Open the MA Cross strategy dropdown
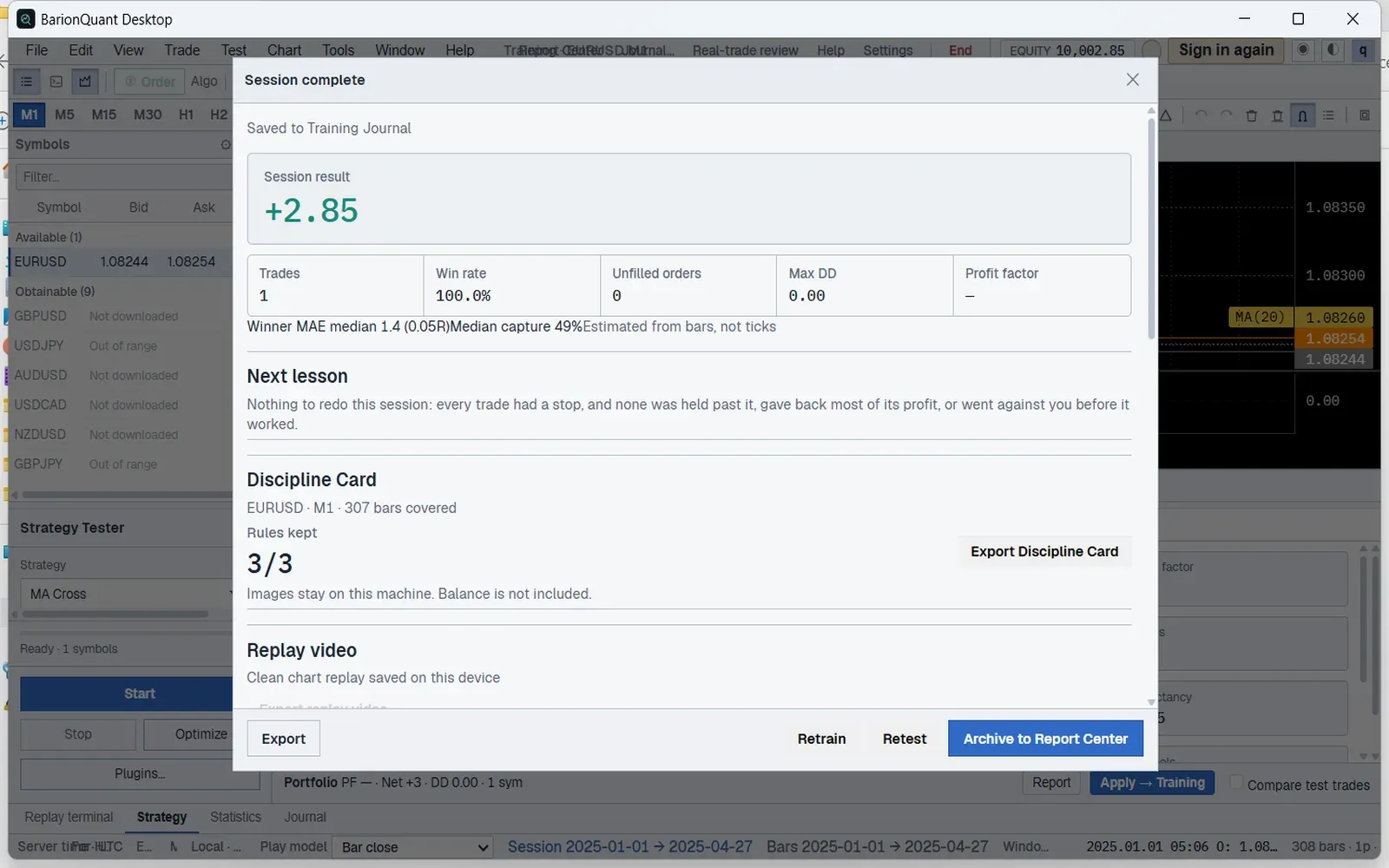Screen dimensions: 1389x868 coord(128,594)
